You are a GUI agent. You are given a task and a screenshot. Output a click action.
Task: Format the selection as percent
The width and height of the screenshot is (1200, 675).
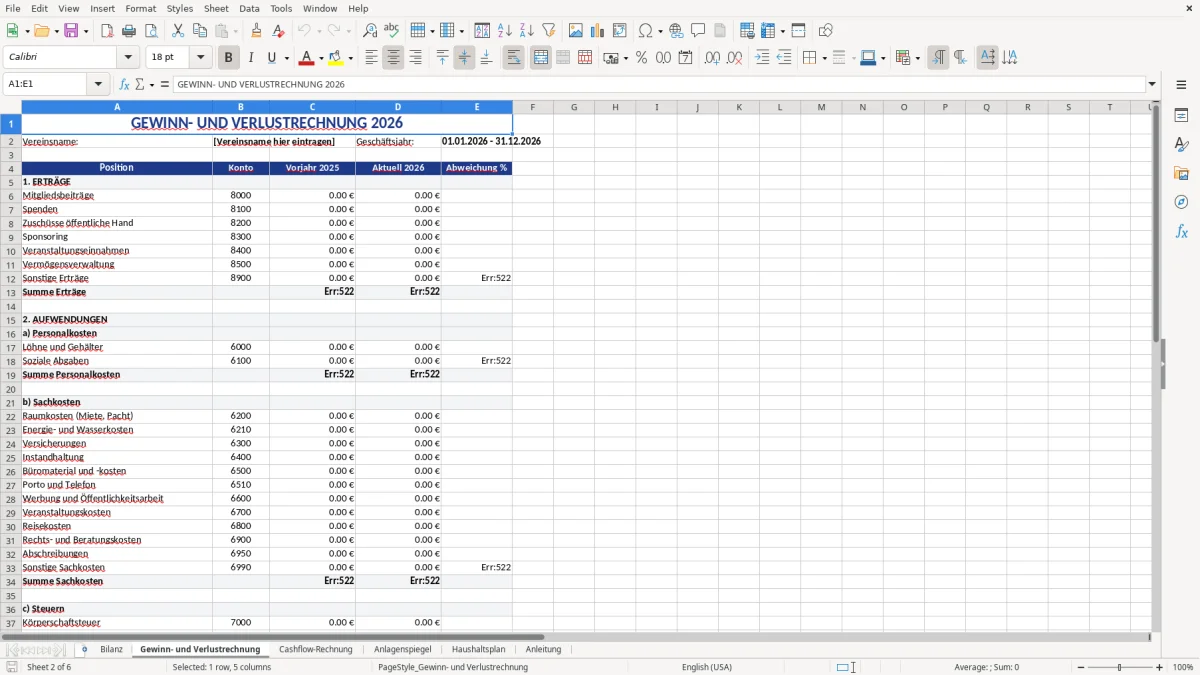(x=641, y=58)
